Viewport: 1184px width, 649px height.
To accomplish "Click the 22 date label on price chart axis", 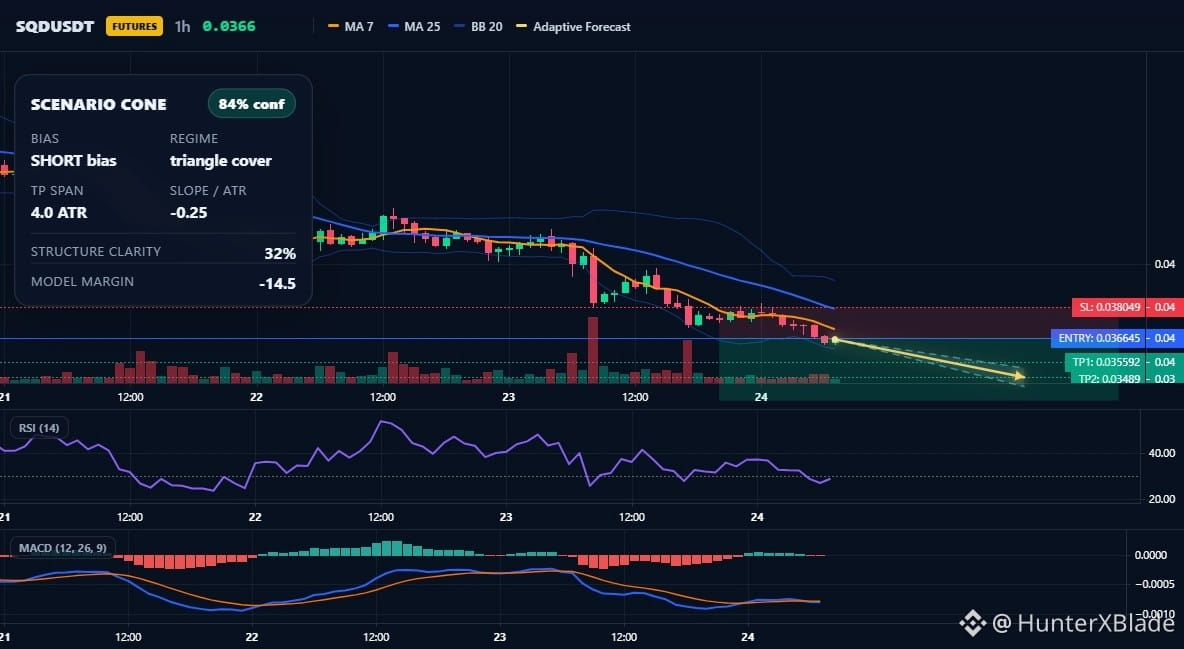I will [256, 397].
